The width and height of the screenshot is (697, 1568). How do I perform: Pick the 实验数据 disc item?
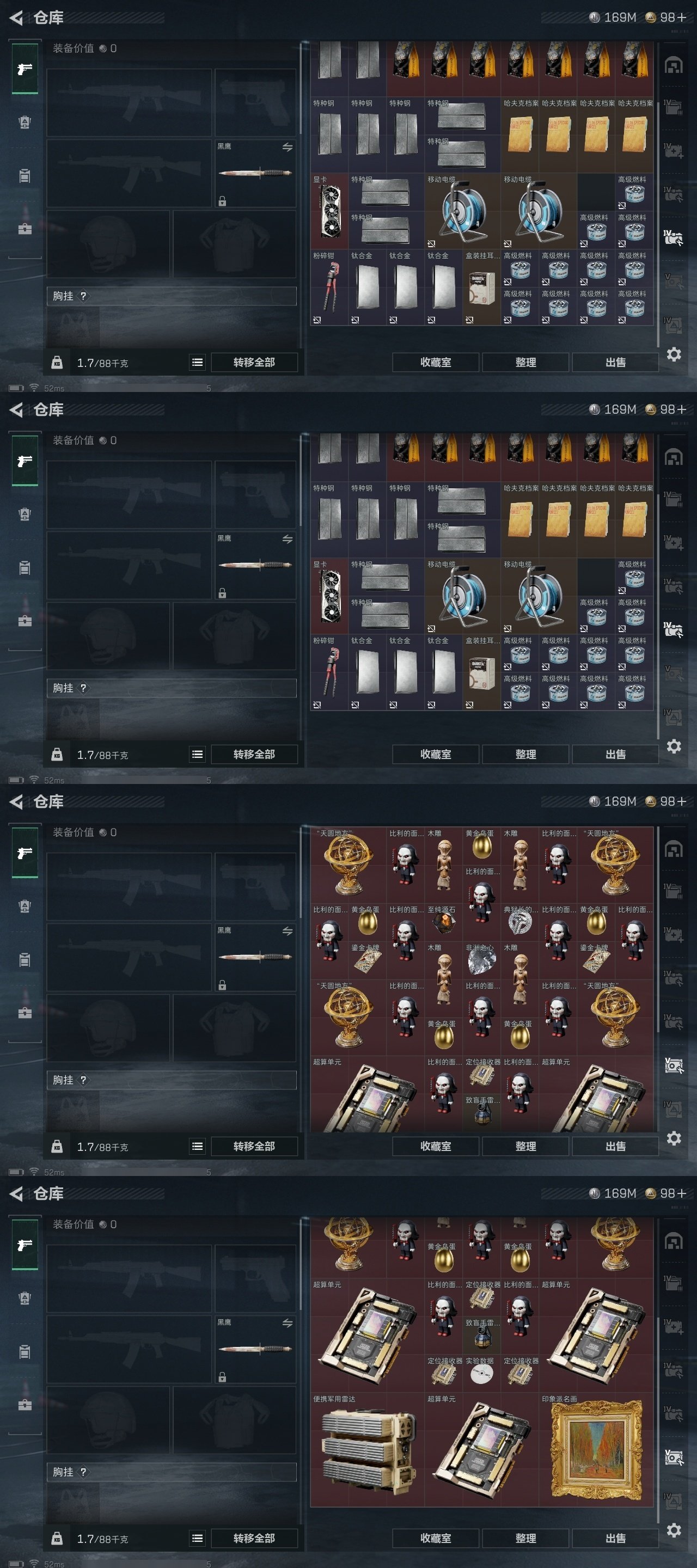tap(481, 1373)
